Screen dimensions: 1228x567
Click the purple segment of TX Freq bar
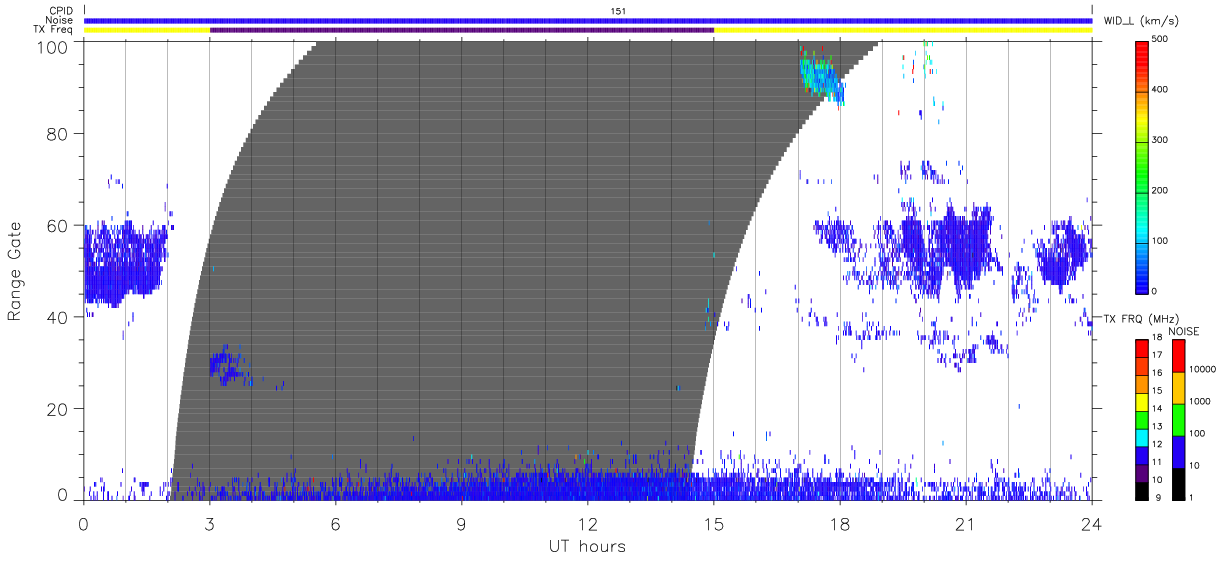[462, 30]
